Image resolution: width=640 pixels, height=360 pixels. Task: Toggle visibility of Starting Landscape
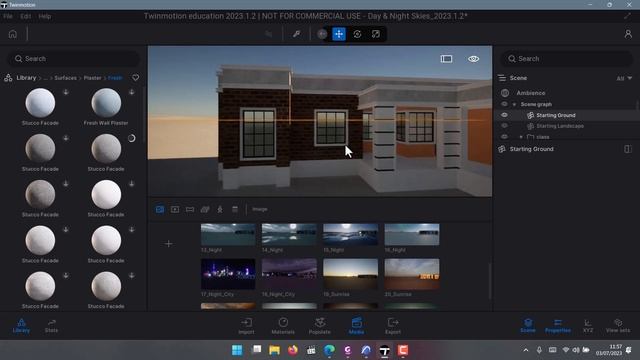504,126
